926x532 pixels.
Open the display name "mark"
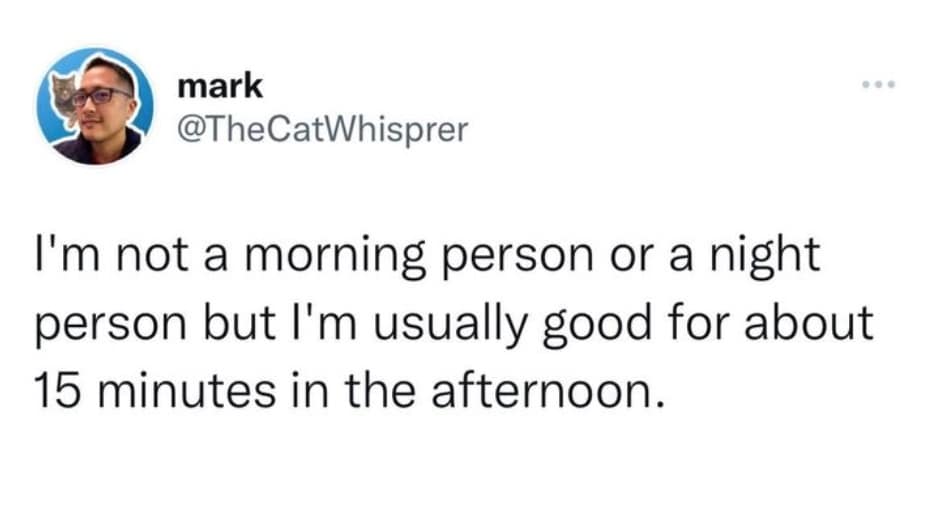pyautogui.click(x=220, y=86)
